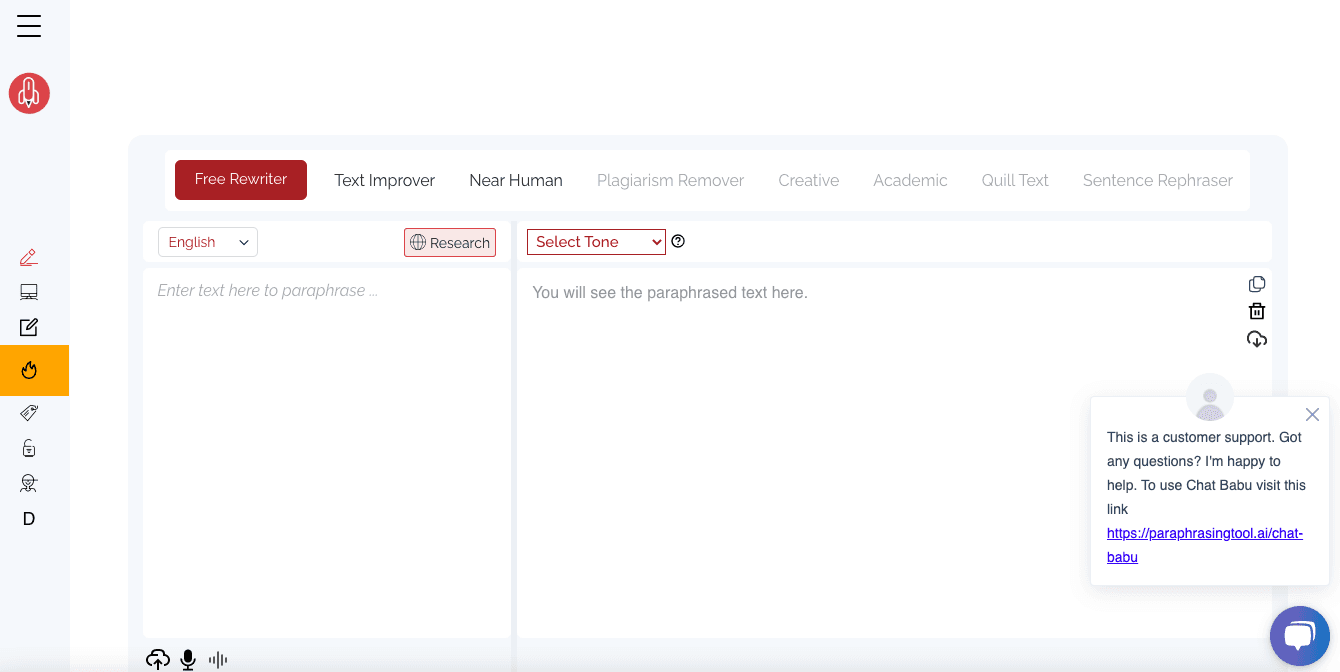Viewport: 1340px width, 672px height.
Task: Click inside the paraphrase input field
Action: (x=325, y=400)
